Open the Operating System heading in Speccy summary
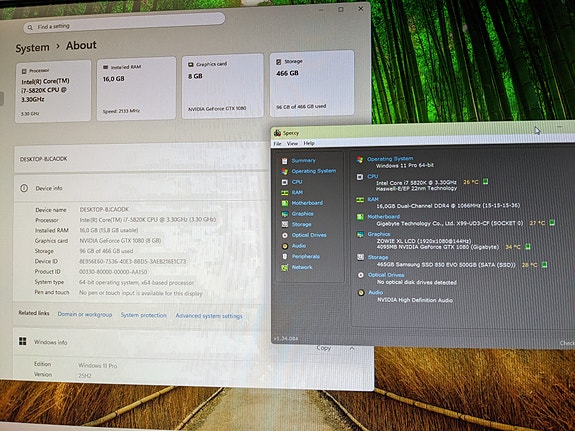 click(390, 159)
